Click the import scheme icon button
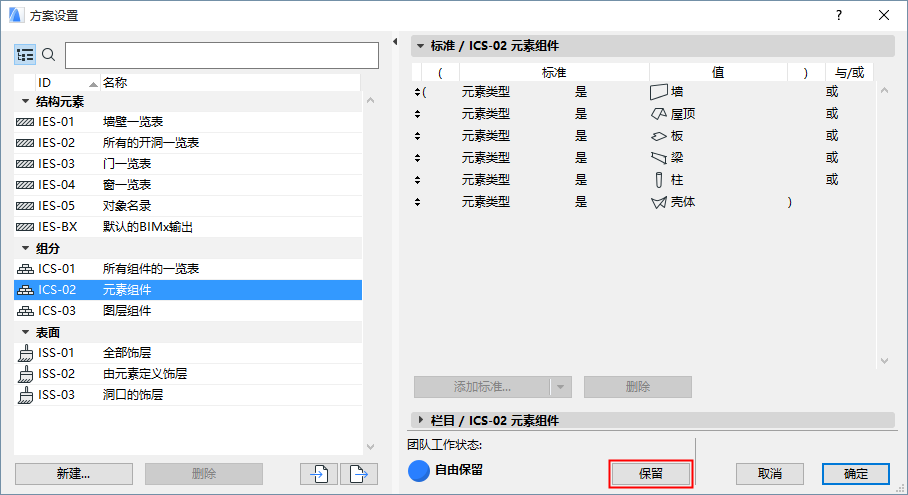The width and height of the screenshot is (908, 495). tap(319, 474)
